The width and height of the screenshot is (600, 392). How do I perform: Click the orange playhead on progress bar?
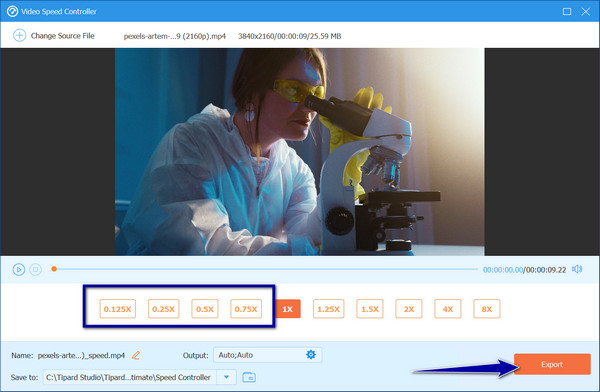(x=54, y=269)
